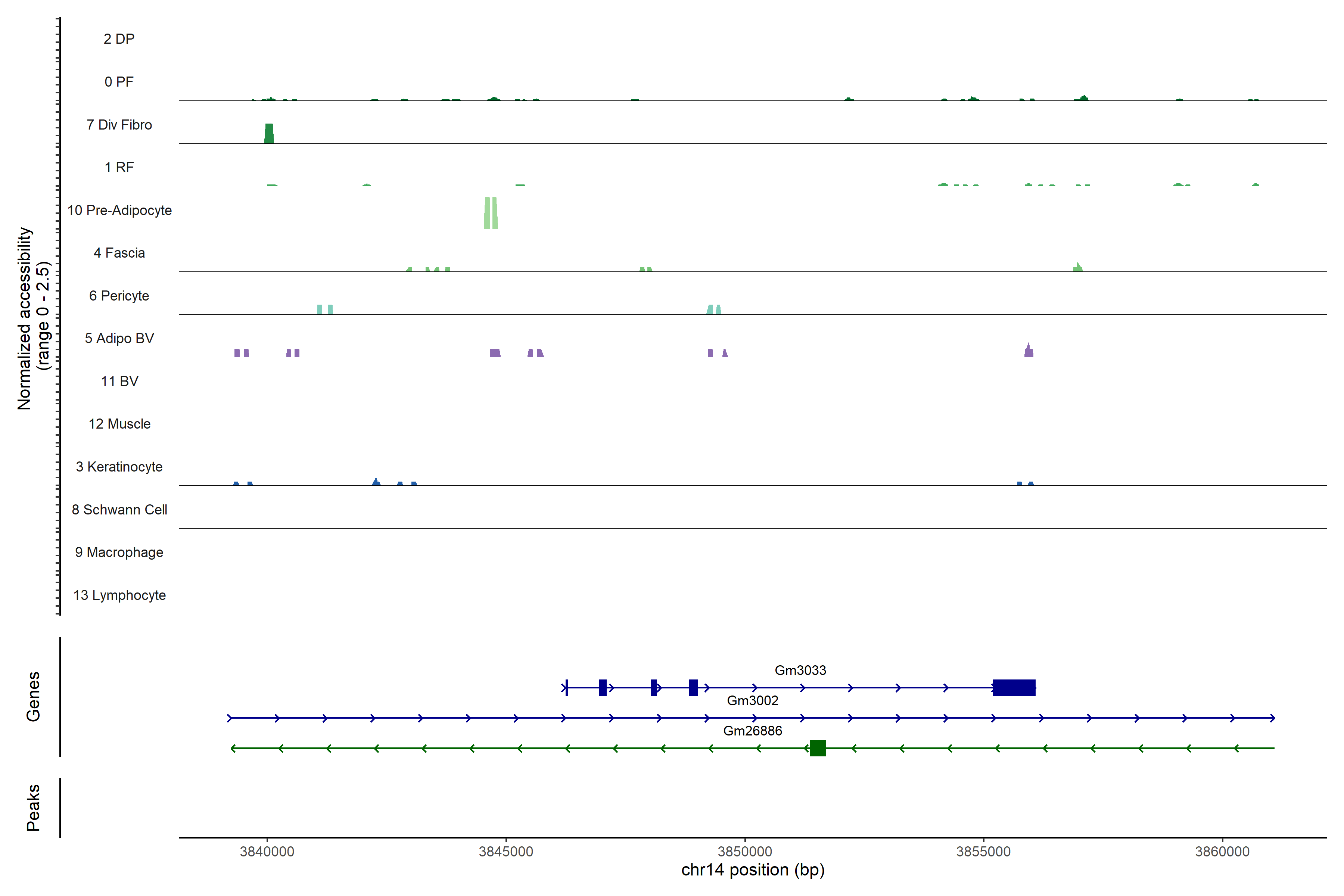This screenshot has width=1344, height=896.
Task: Select the 0 PF track label
Action: 119,82
